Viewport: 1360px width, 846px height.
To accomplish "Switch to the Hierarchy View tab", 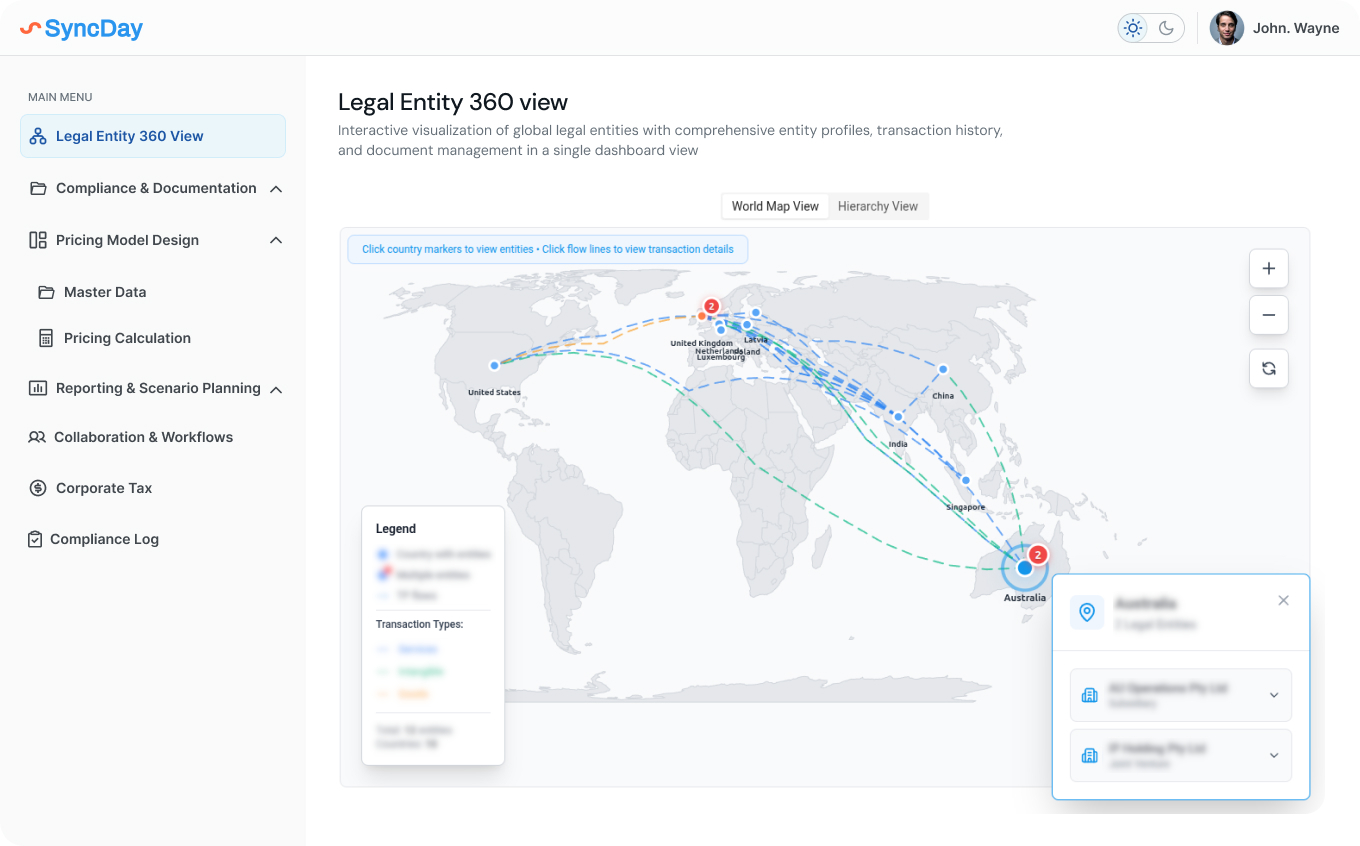I will pyautogui.click(x=877, y=206).
